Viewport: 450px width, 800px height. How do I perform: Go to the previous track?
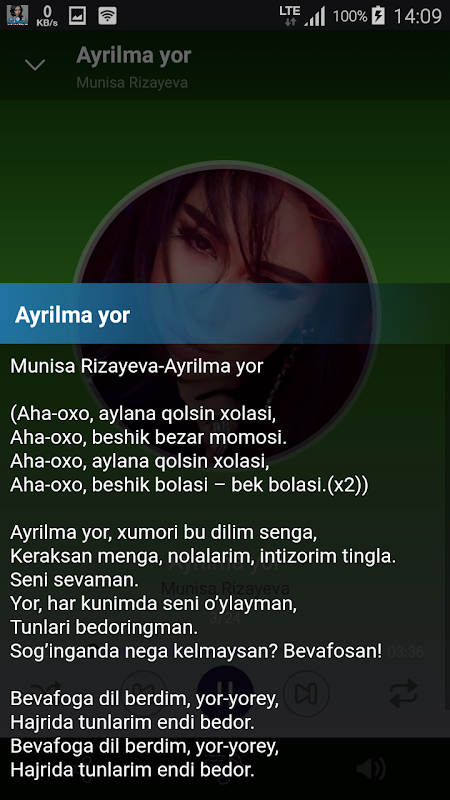143,693
